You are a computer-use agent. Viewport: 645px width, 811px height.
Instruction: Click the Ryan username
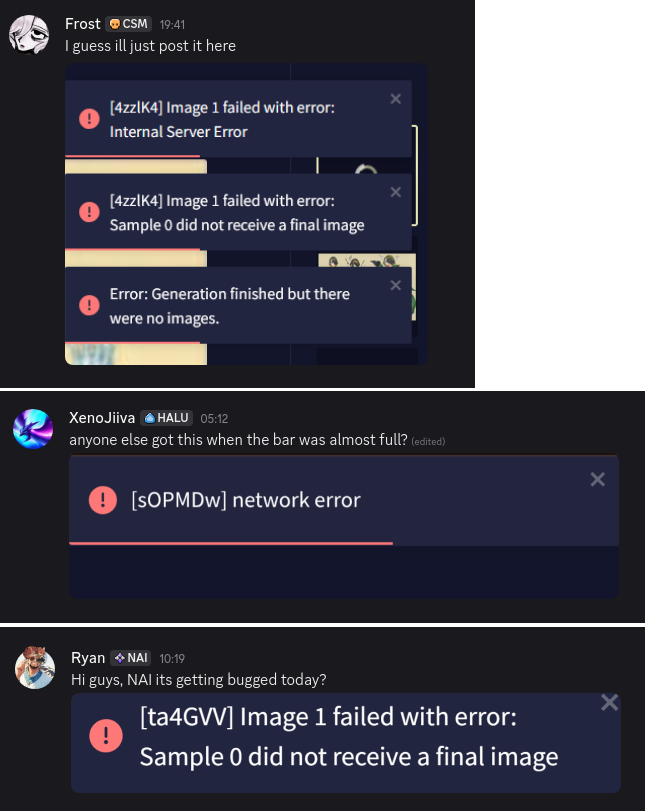point(88,658)
